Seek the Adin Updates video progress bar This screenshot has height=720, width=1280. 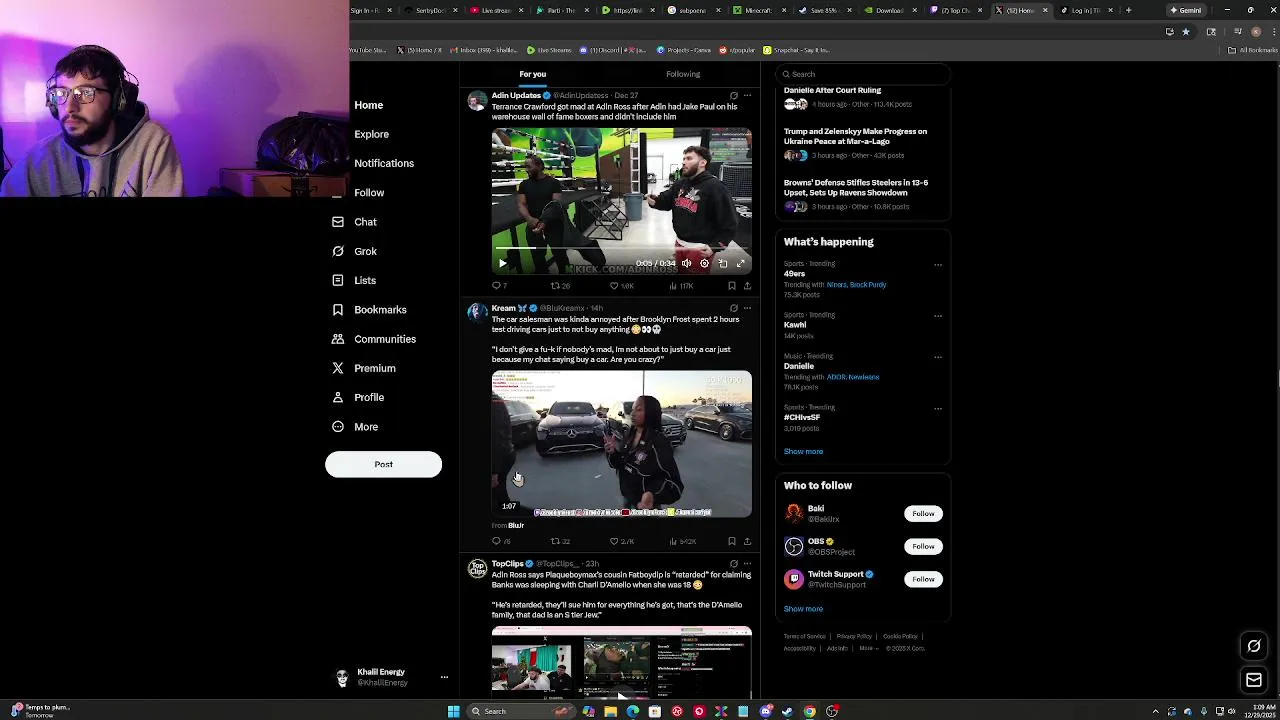621,250
